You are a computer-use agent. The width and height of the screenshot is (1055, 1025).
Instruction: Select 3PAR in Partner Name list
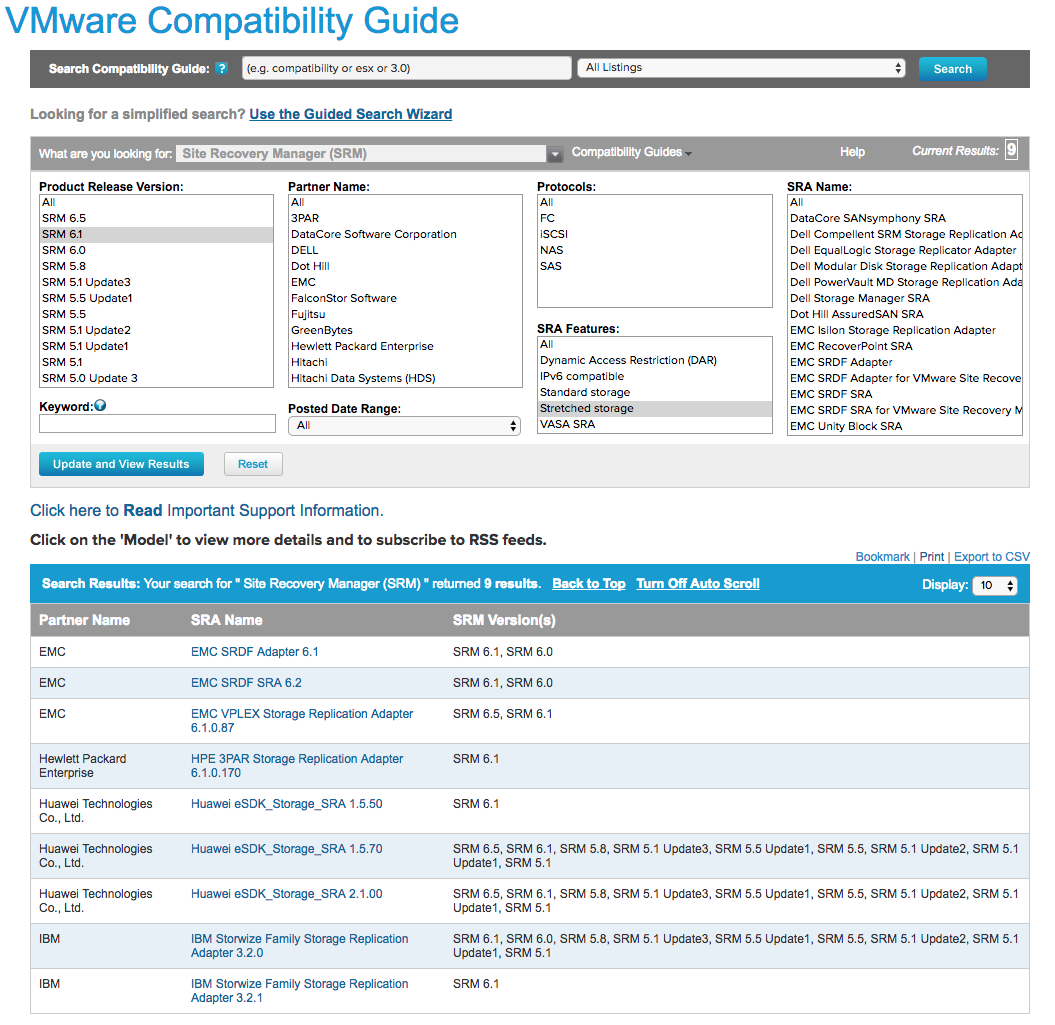[405, 218]
